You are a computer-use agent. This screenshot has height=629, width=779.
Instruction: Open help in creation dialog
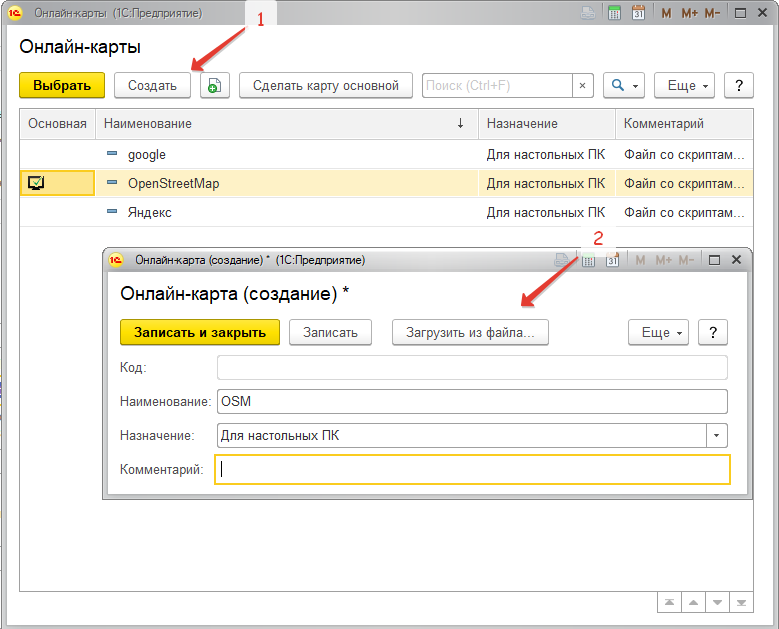click(713, 332)
